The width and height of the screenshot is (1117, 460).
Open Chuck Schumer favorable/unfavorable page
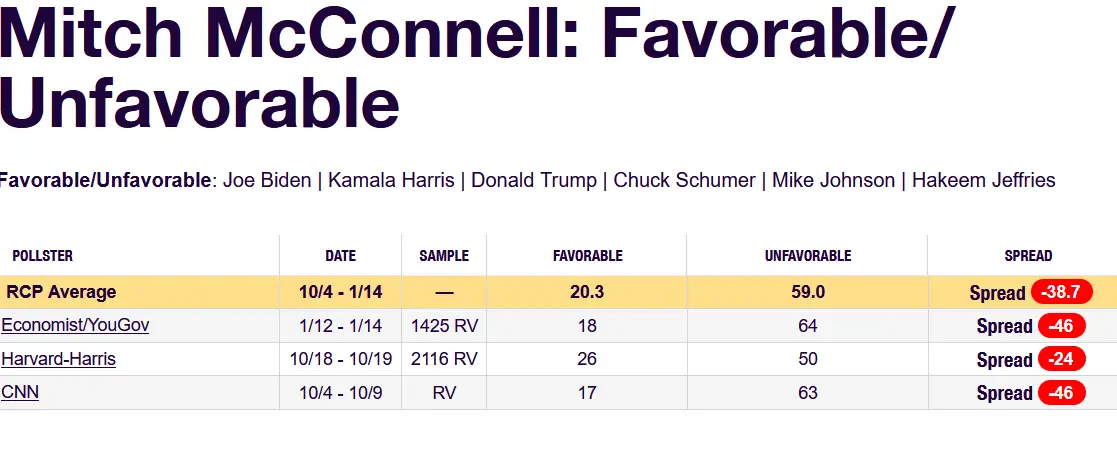(684, 181)
